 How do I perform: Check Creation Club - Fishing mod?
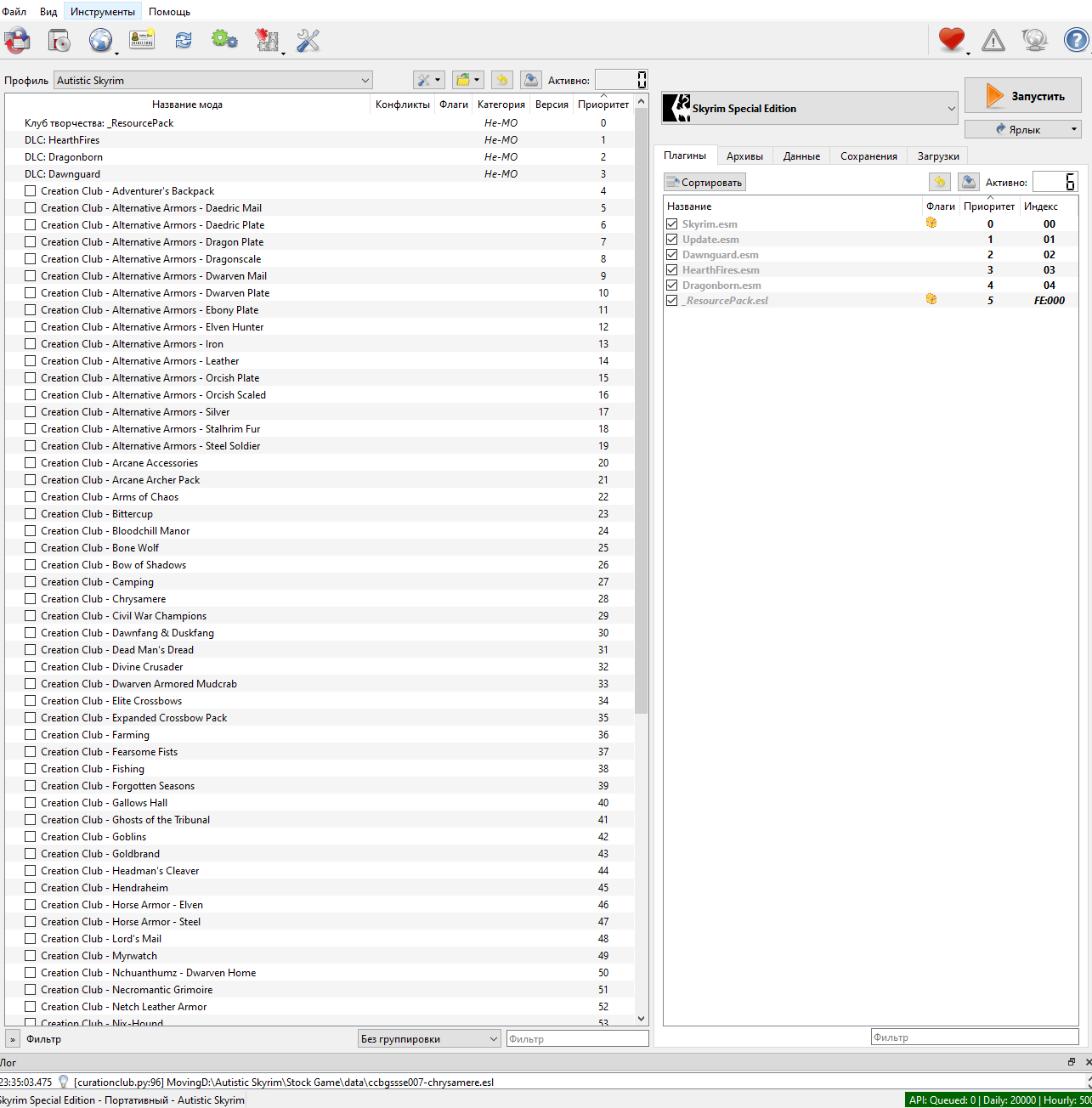[31, 769]
